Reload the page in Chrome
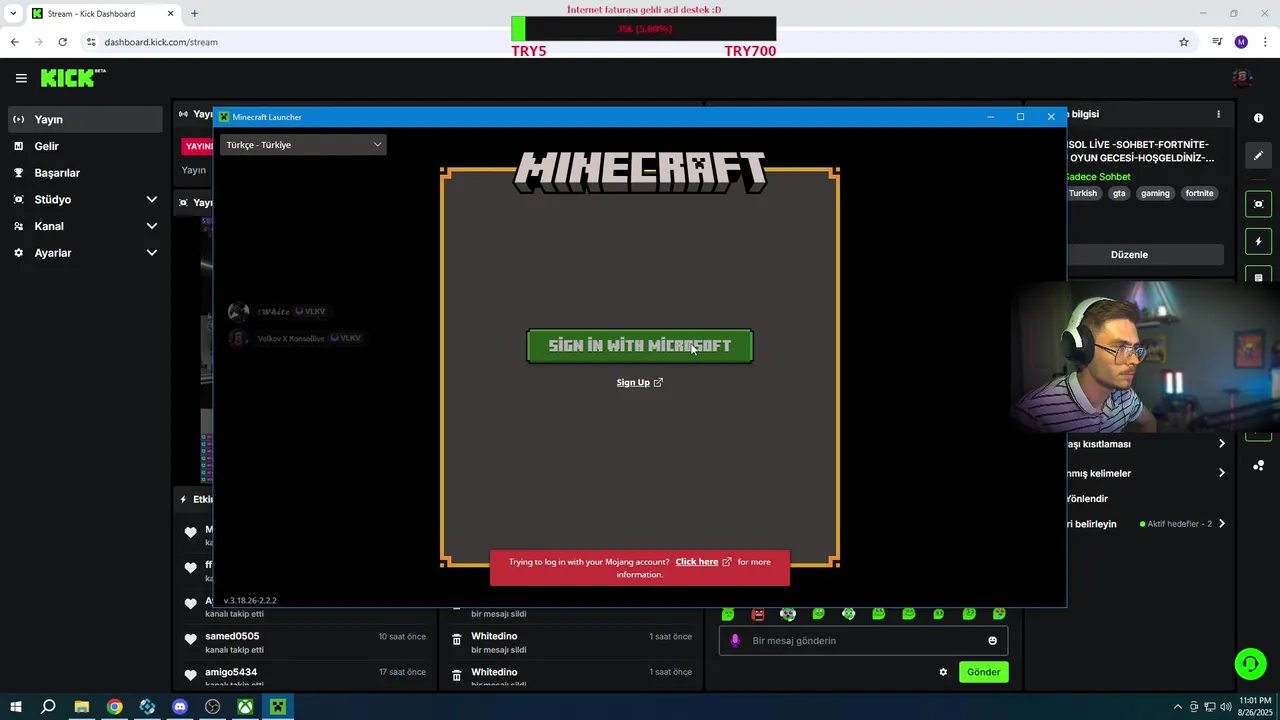 coord(62,42)
